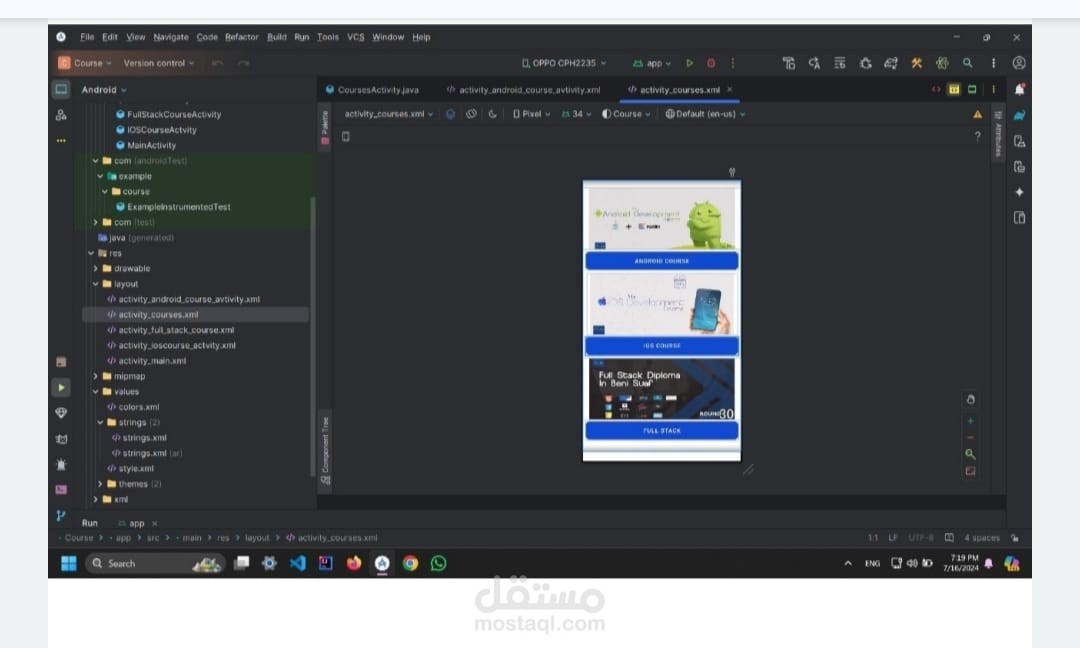Screen dimensions: 1080x648
Task: Click the red Stop button in toolbar
Action: point(711,63)
